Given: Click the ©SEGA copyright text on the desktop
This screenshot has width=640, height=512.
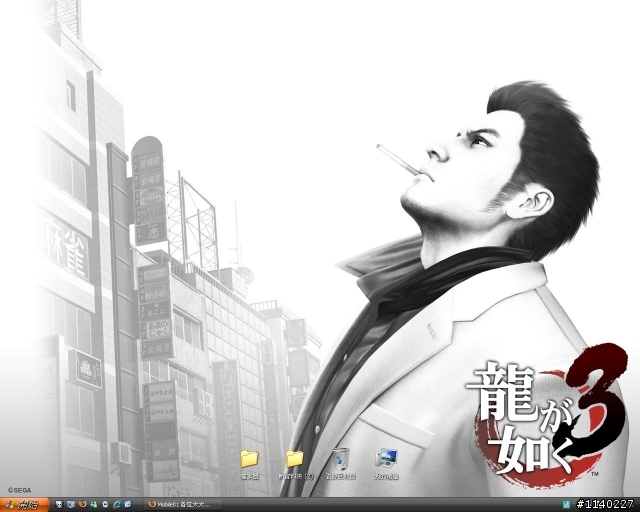Looking at the screenshot, I should [x=19, y=490].
